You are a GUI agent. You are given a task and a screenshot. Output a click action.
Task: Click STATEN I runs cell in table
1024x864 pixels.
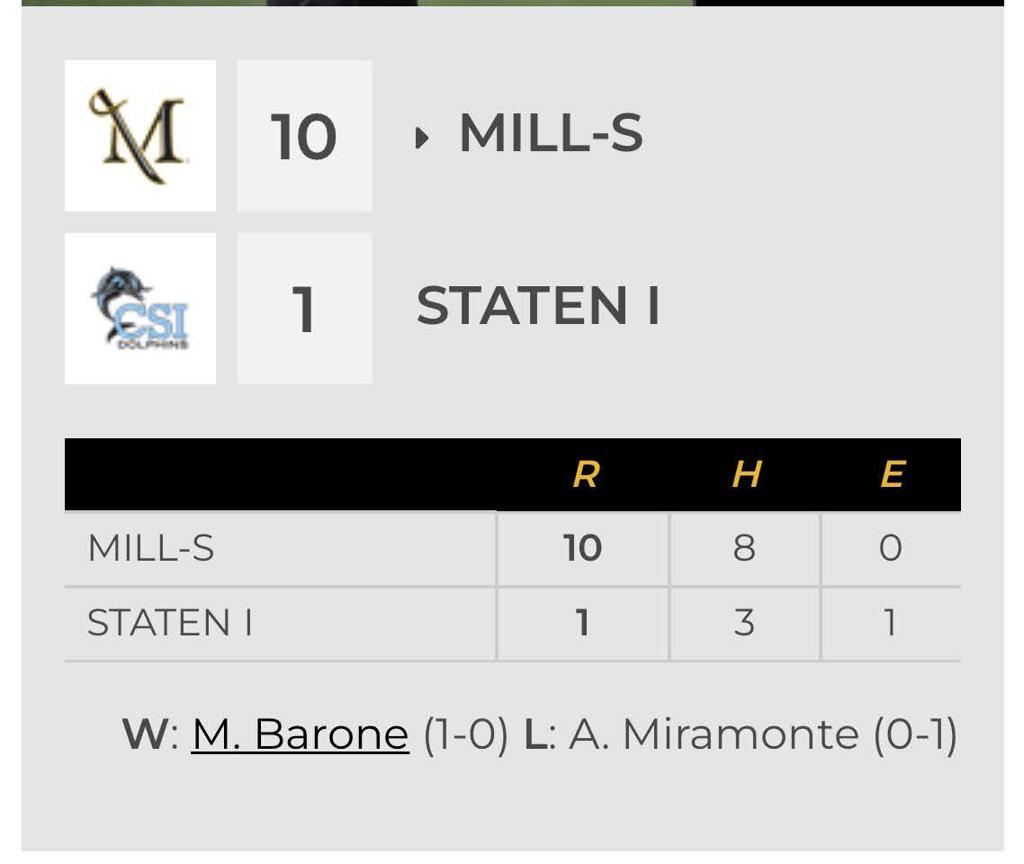click(583, 623)
